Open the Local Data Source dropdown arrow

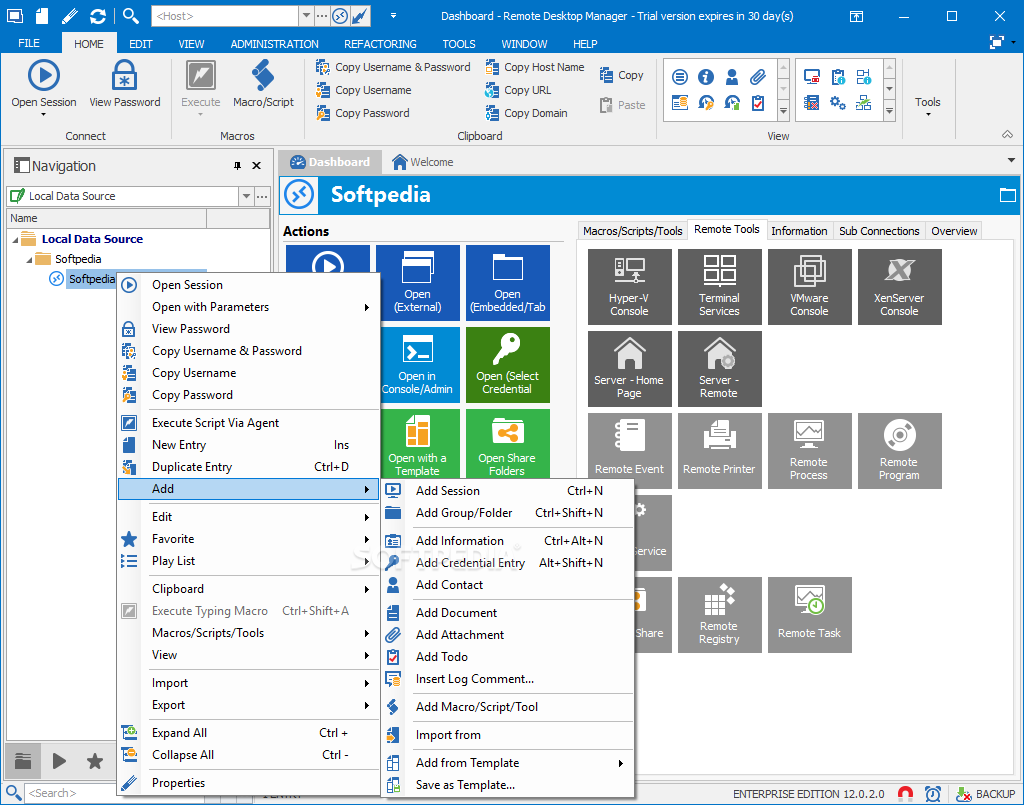246,196
